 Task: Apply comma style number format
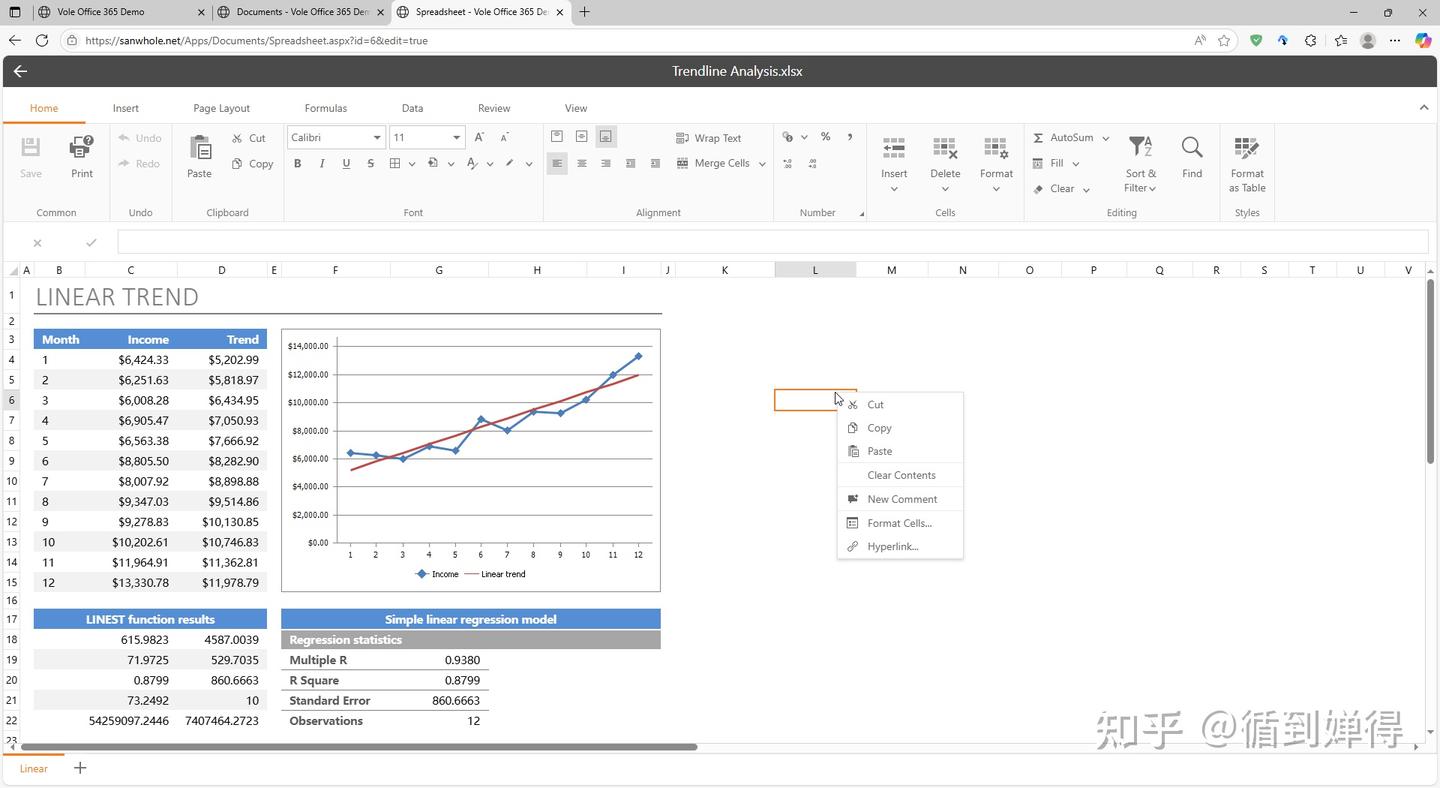850,138
